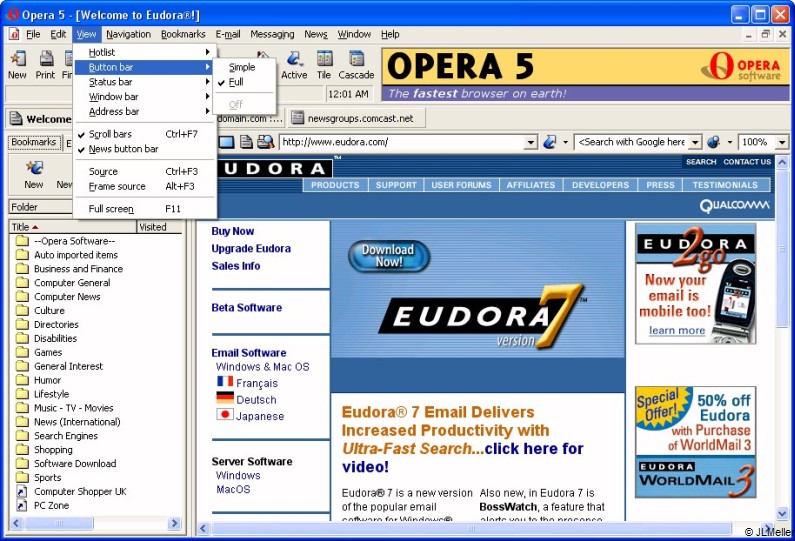Click the globe search icon

tap(714, 142)
